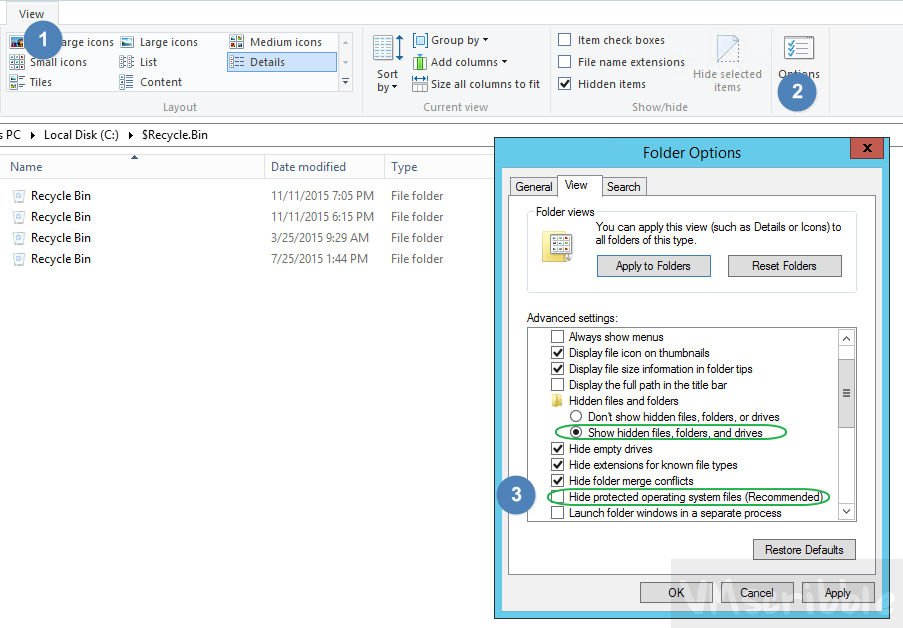Enable File name extensions checkbox
The image size is (903, 628).
(565, 62)
